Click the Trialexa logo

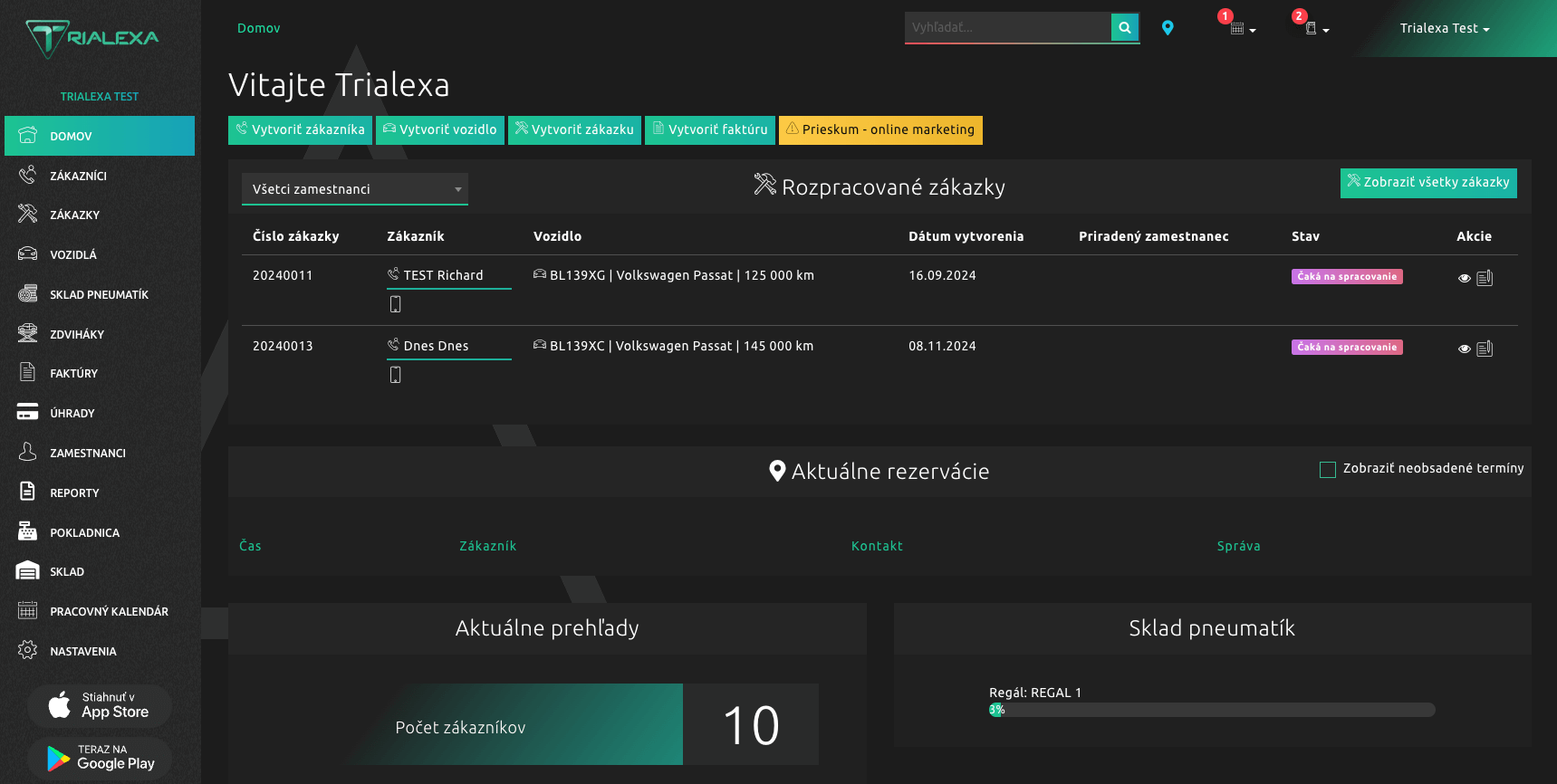92,38
